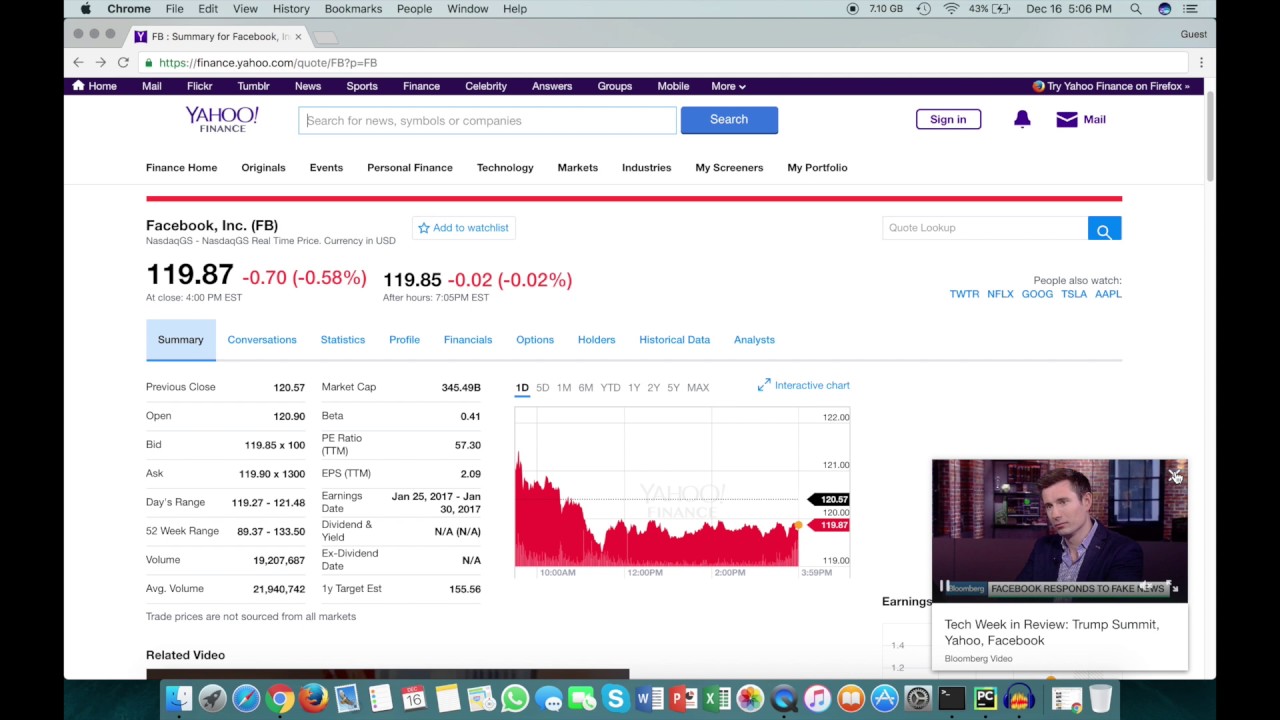1280x720 pixels.
Task: Select the 5Y chart range
Action: [673, 388]
